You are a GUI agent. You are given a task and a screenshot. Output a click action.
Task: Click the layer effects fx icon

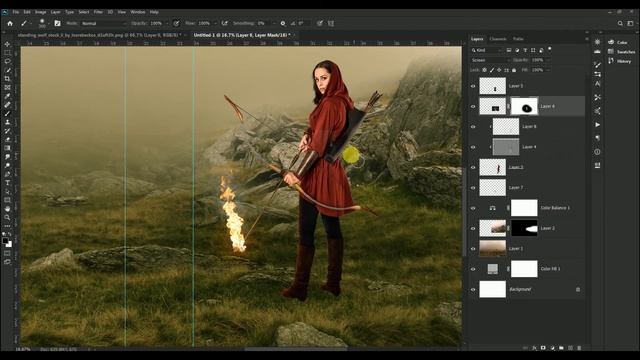[x=534, y=348]
